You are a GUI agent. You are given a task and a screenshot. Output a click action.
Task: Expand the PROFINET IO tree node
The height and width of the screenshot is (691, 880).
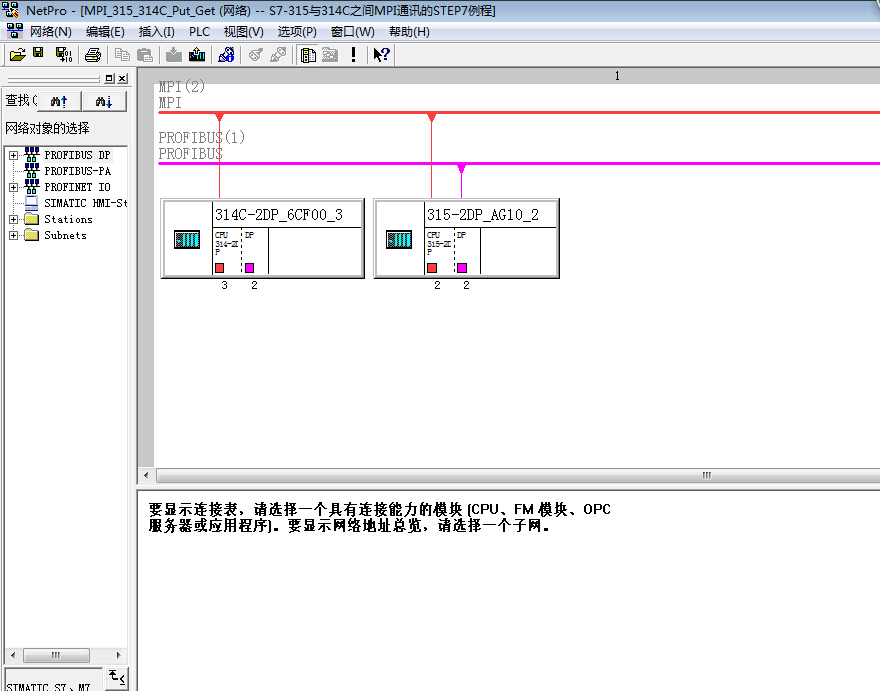click(13, 187)
